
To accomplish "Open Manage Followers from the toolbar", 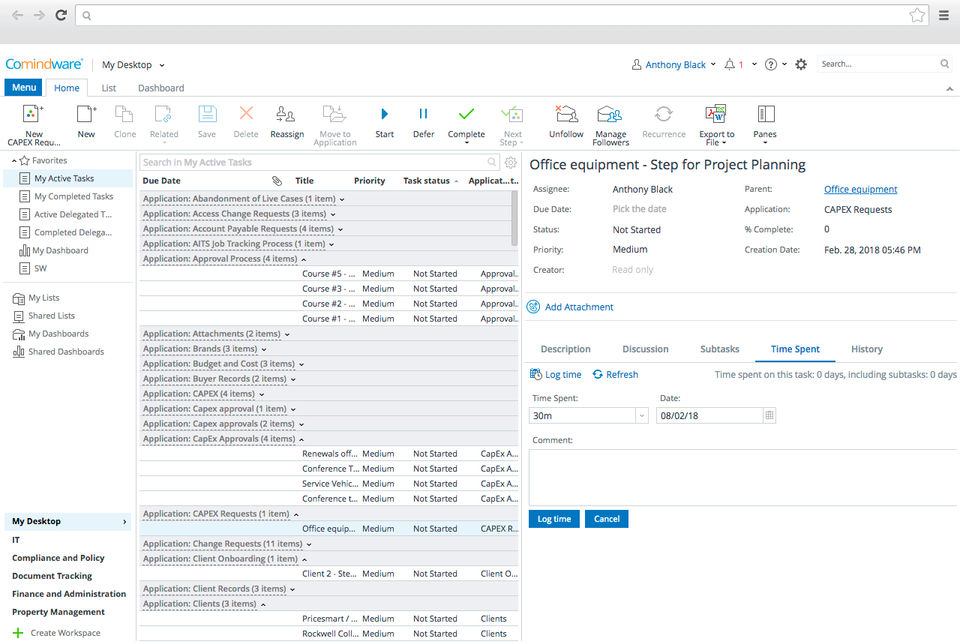I will pyautogui.click(x=610, y=115).
